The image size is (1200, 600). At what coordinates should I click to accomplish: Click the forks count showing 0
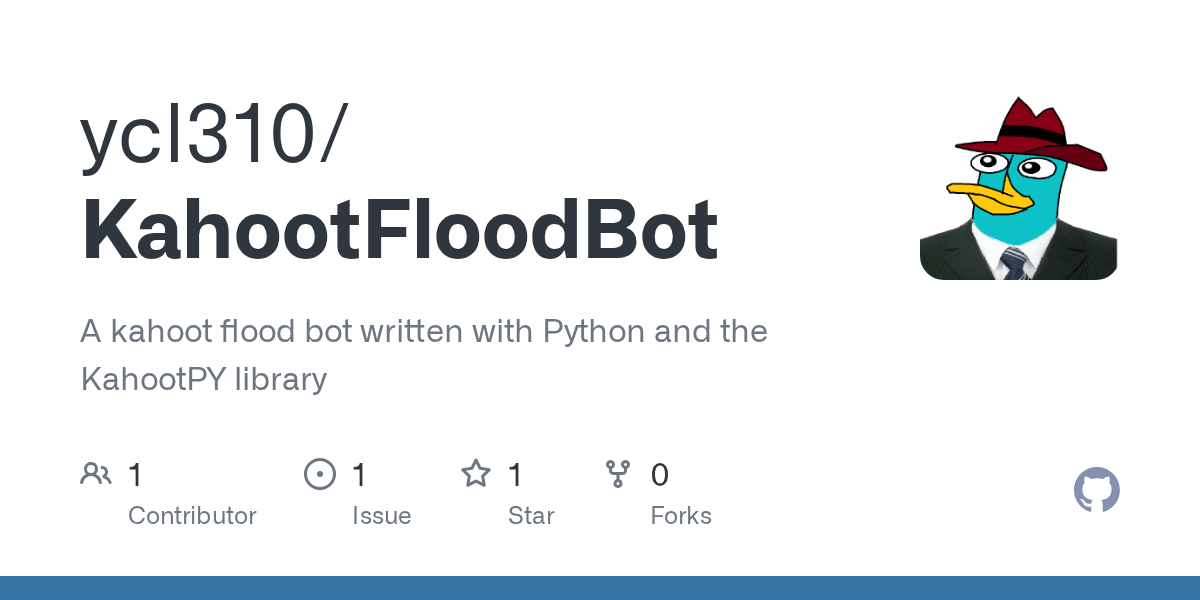pos(660,474)
